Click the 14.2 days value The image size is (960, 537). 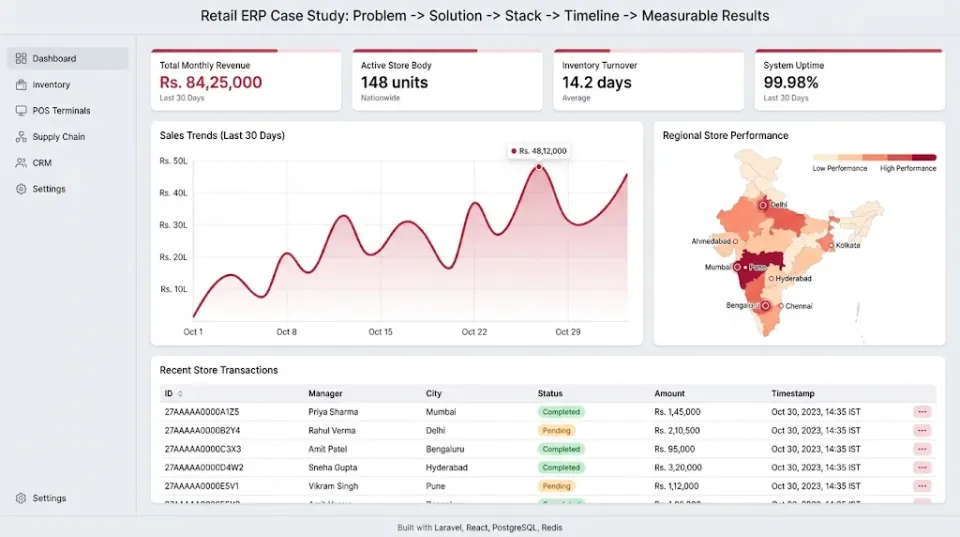click(x=596, y=83)
